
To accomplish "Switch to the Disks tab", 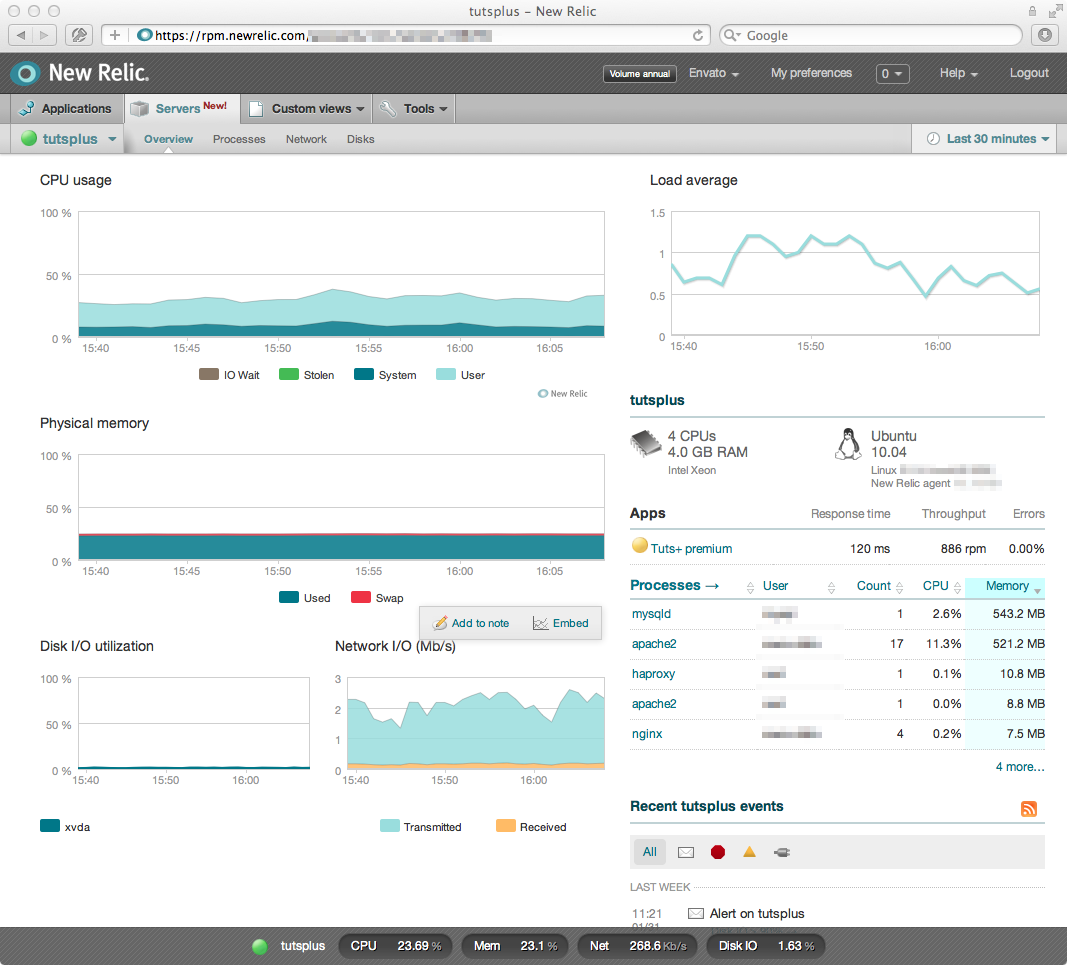I will pyautogui.click(x=360, y=140).
